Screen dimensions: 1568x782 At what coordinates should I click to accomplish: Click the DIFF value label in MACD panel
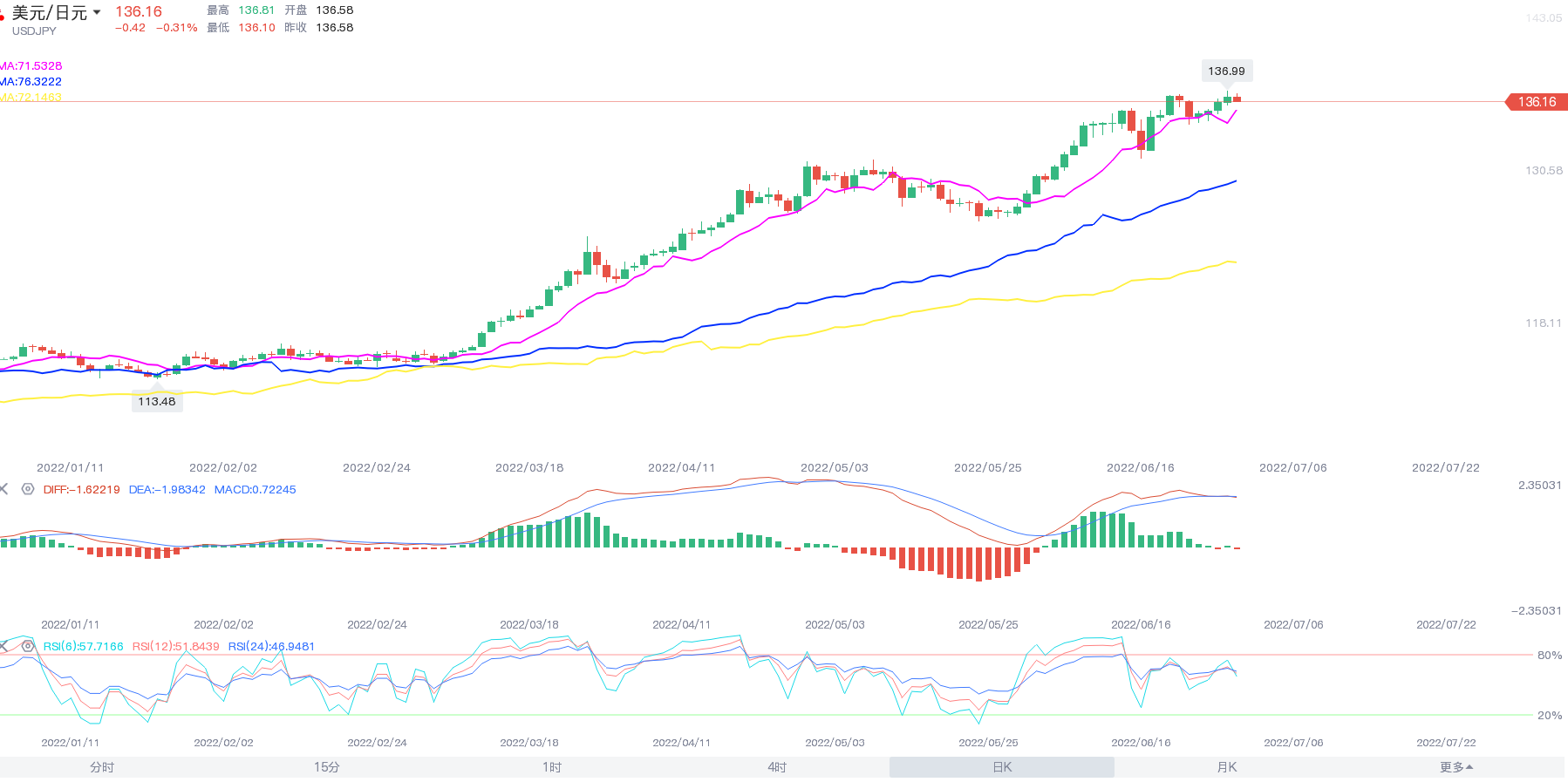pyautogui.click(x=82, y=489)
